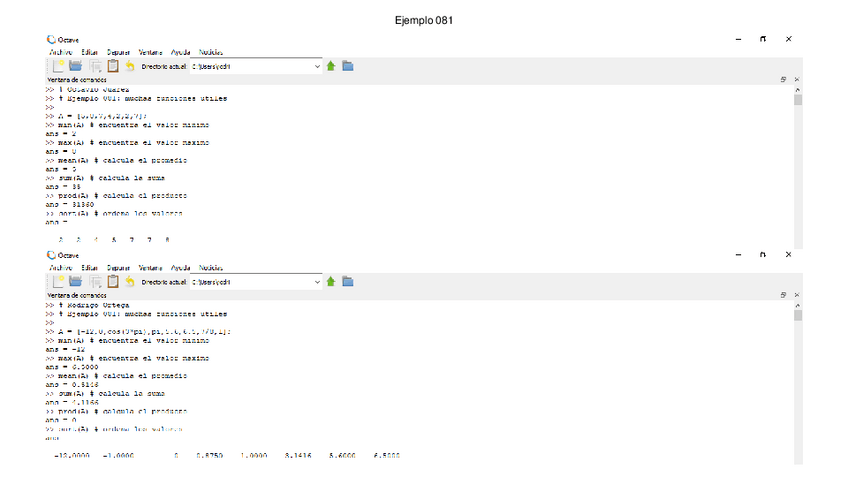Click Undo arrow icon in lower Octave toolbar

pos(130,281)
